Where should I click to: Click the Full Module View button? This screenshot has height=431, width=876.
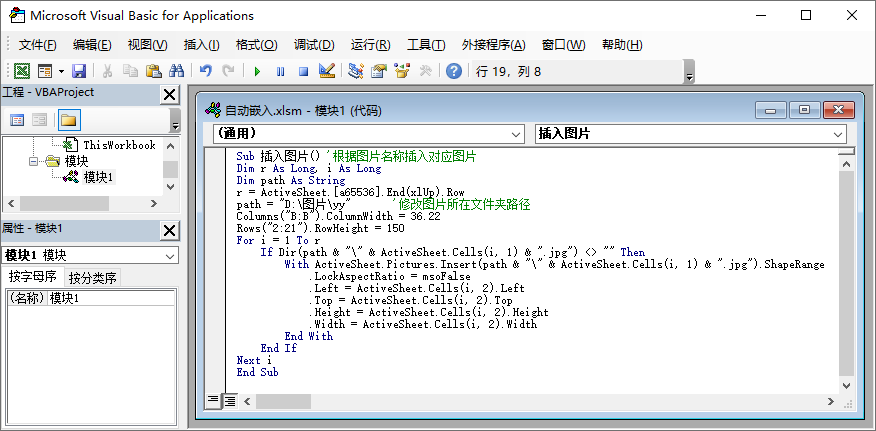tap(230, 401)
